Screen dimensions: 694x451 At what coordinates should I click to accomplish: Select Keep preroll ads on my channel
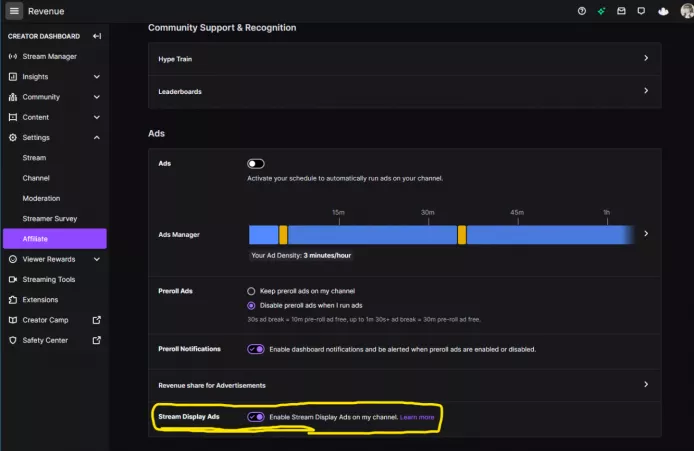pyautogui.click(x=251, y=291)
